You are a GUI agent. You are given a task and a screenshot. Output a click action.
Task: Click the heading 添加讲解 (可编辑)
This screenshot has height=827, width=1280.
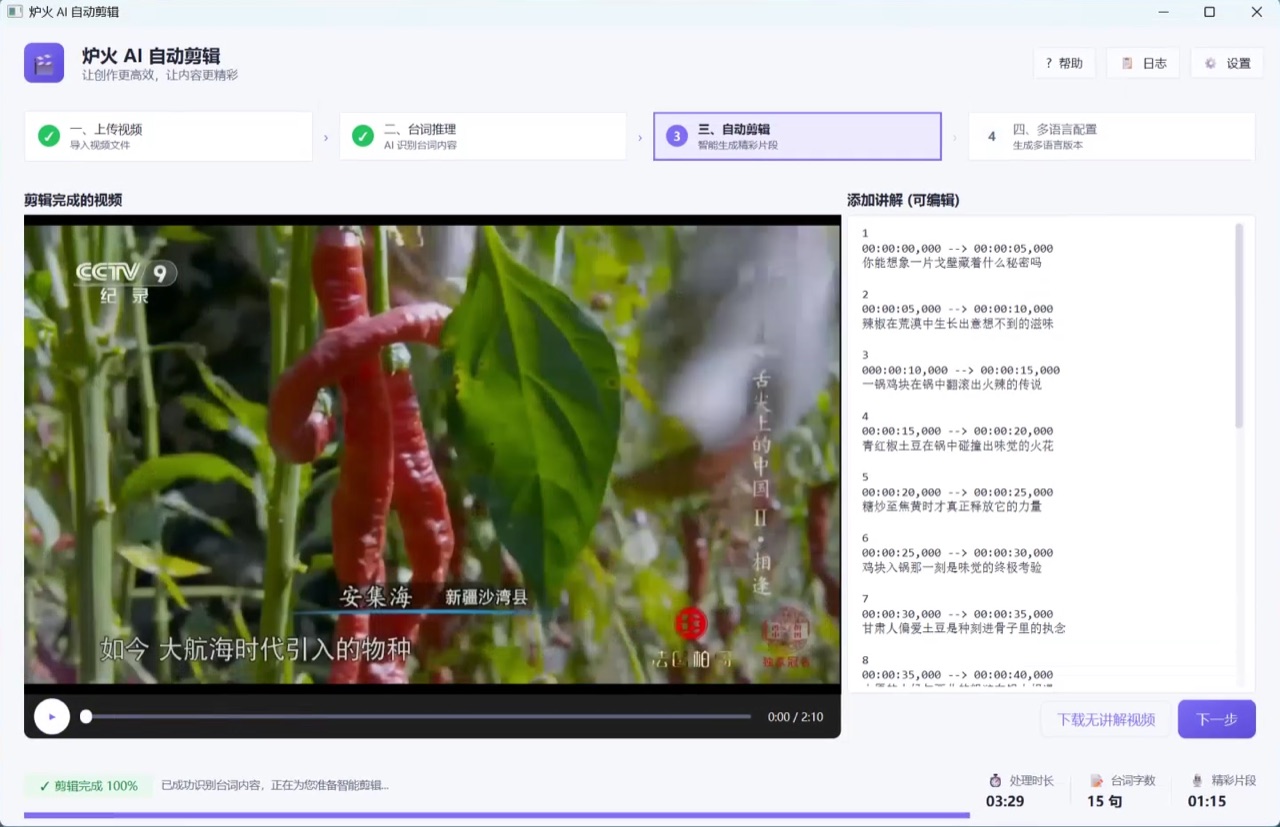coord(903,200)
